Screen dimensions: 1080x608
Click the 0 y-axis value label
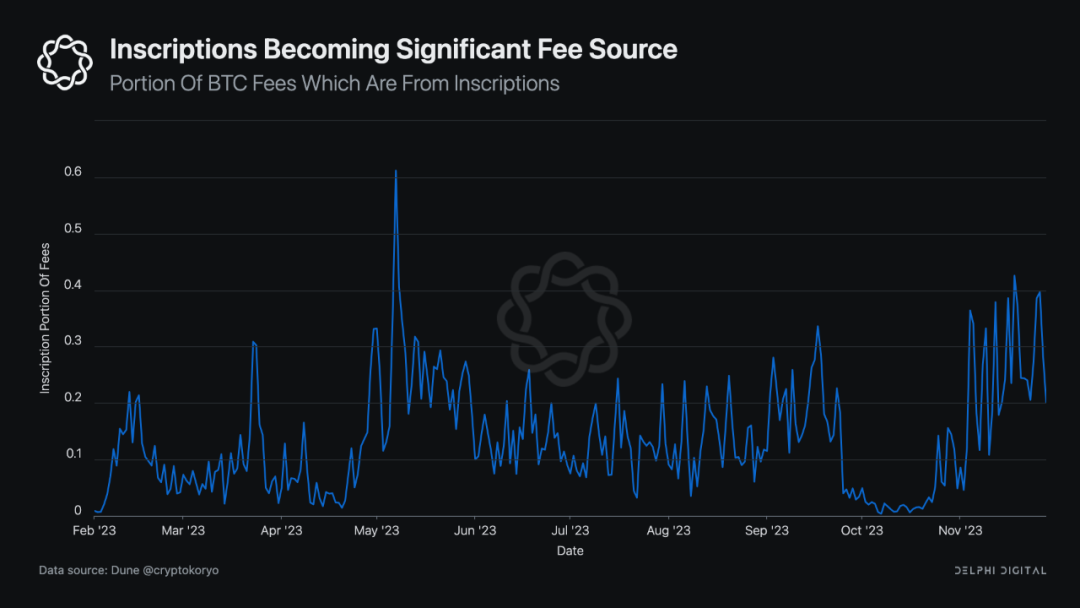[78, 511]
